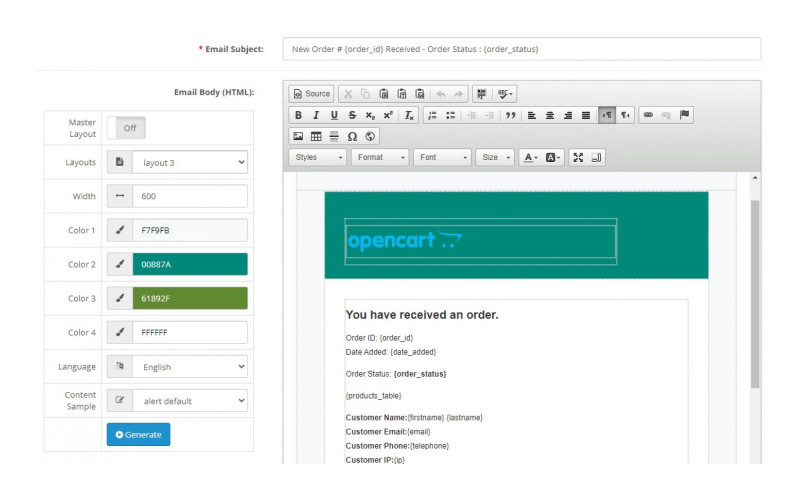
Task: Click the Increase Indent icon
Action: 489,115
